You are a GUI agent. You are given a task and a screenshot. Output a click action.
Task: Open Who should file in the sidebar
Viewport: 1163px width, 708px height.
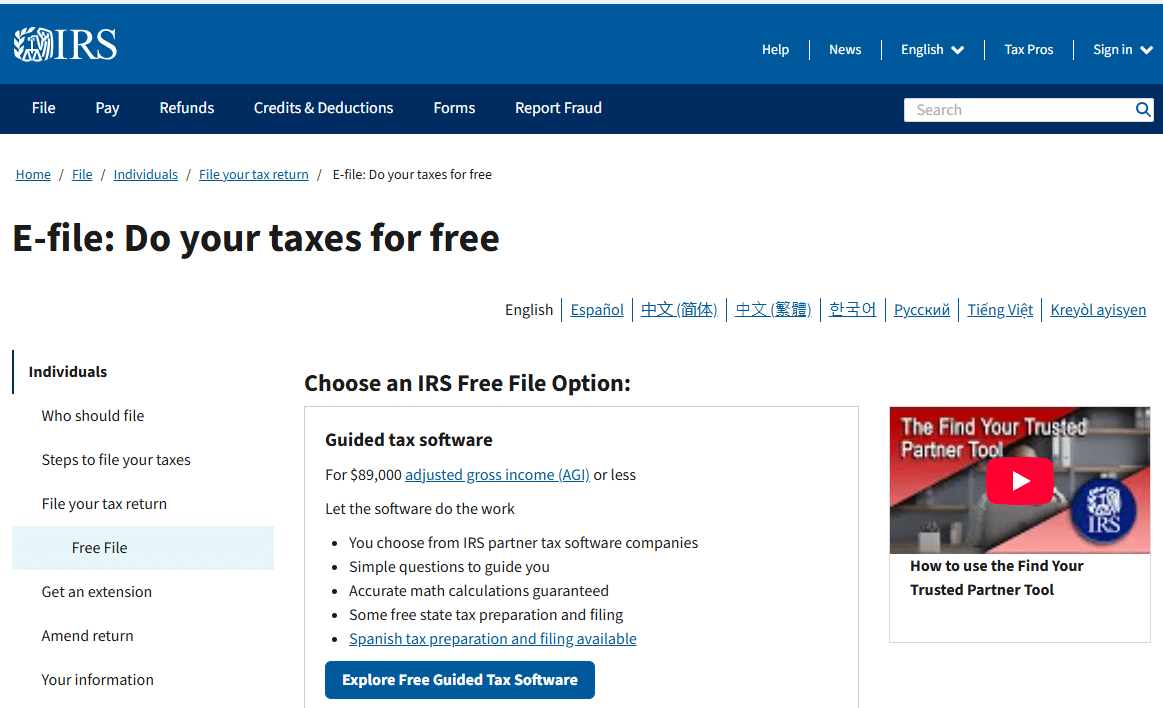tap(92, 415)
